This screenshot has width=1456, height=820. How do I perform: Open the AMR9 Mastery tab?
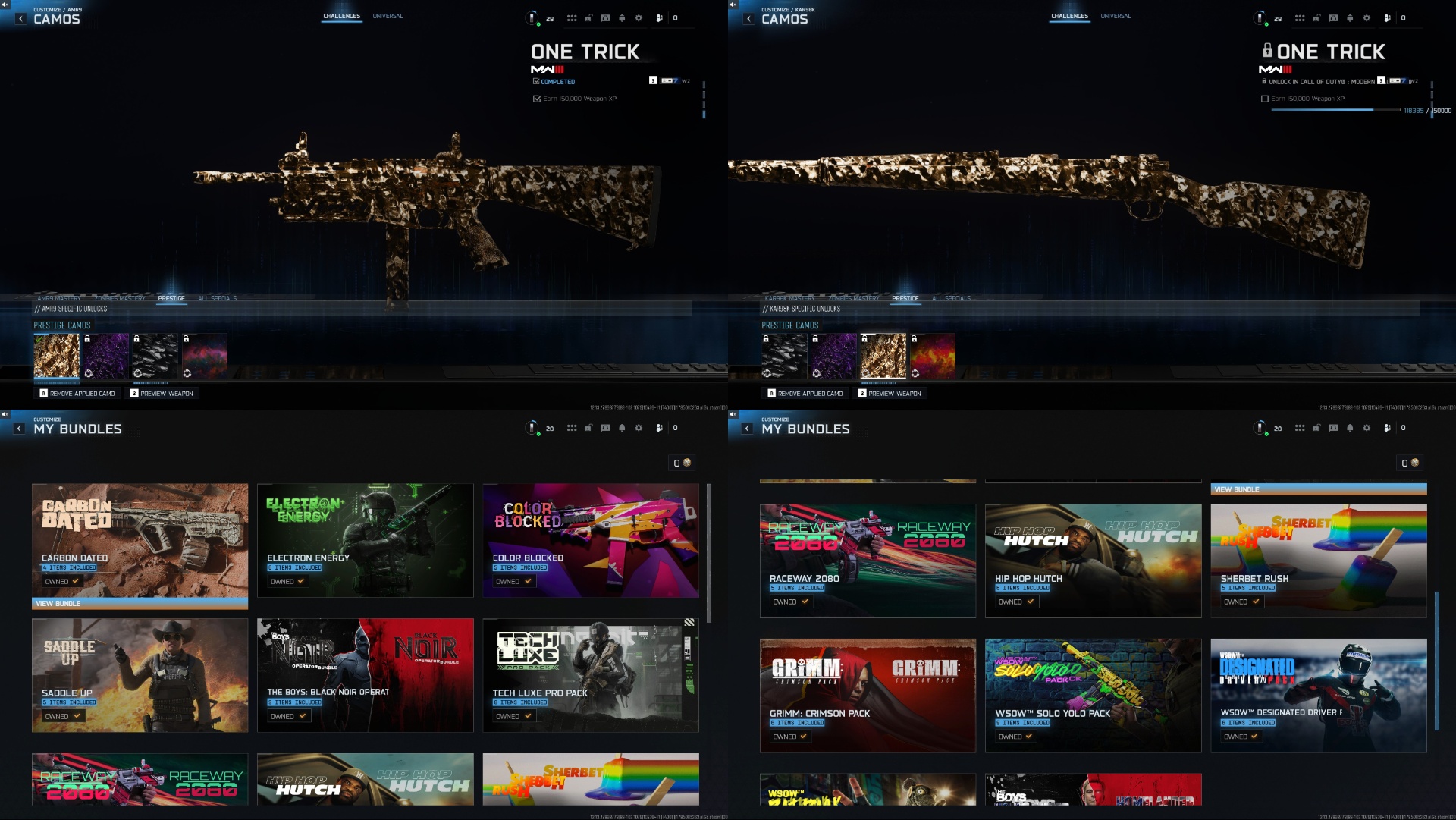click(x=59, y=298)
